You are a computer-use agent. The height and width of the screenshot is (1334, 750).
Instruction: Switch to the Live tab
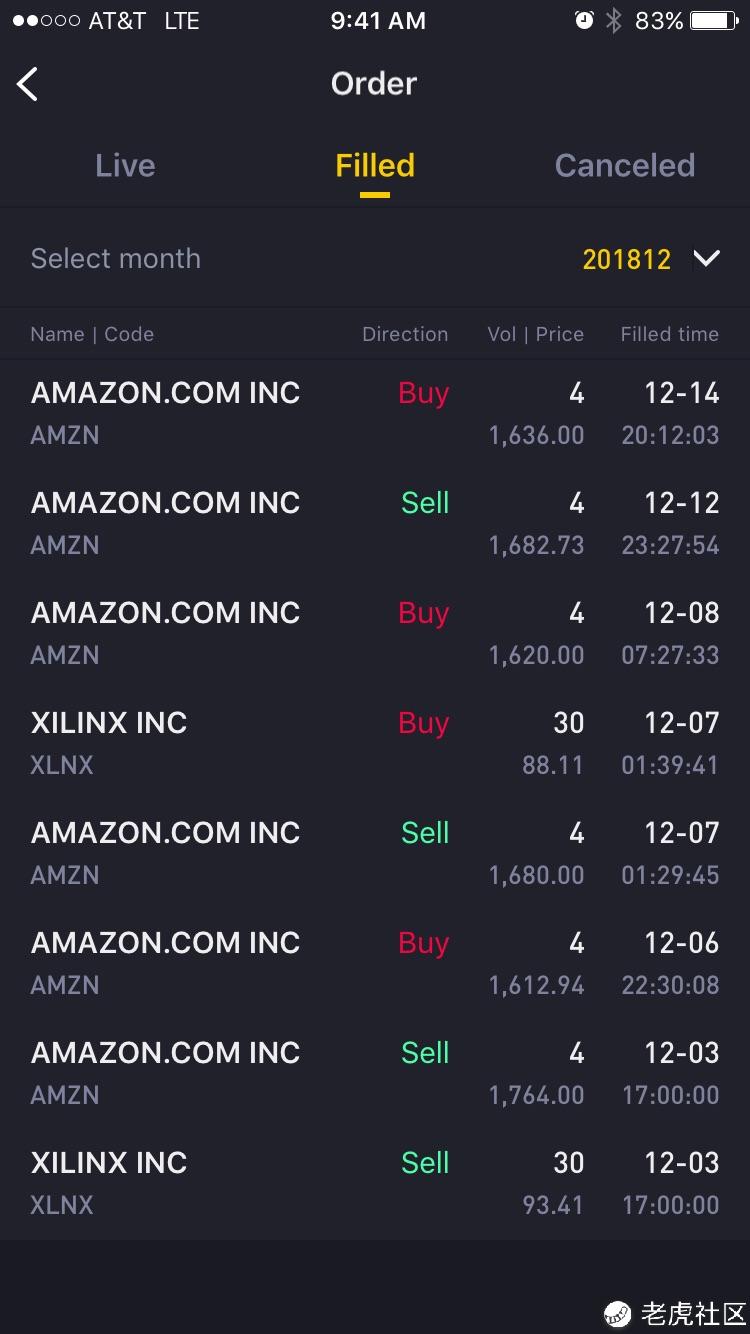[125, 166]
